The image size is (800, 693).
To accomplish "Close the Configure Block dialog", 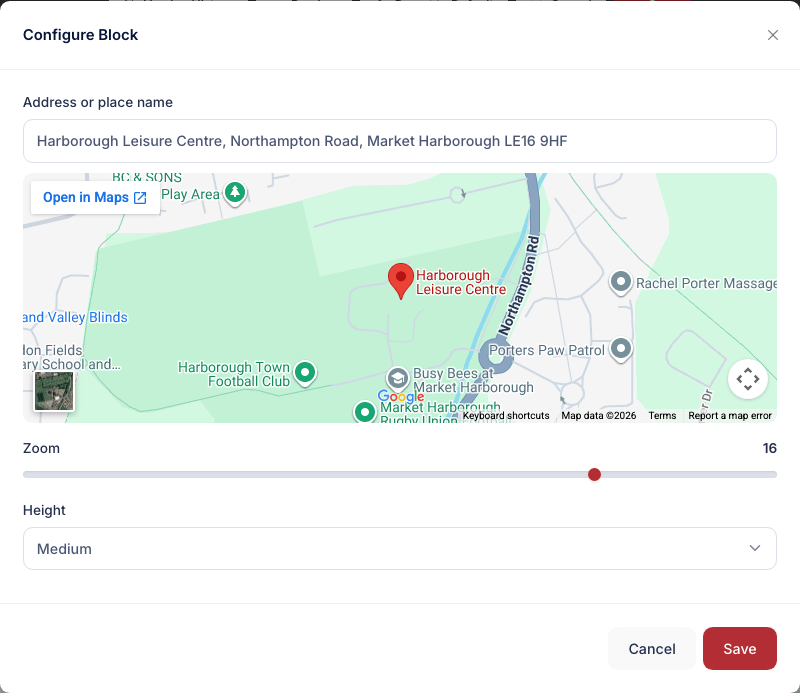I will click(772, 35).
